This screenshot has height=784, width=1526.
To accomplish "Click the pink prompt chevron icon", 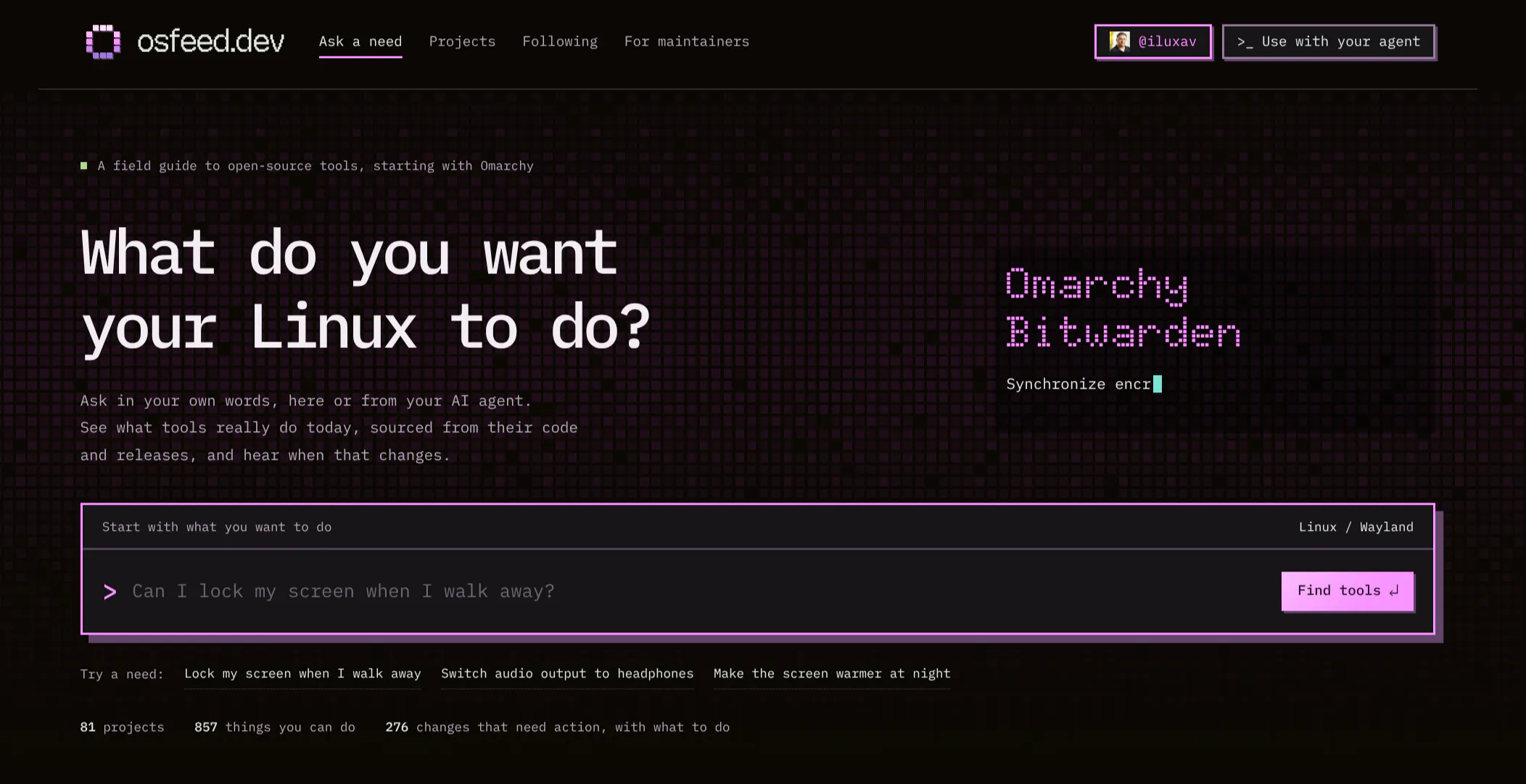I will (110, 592).
